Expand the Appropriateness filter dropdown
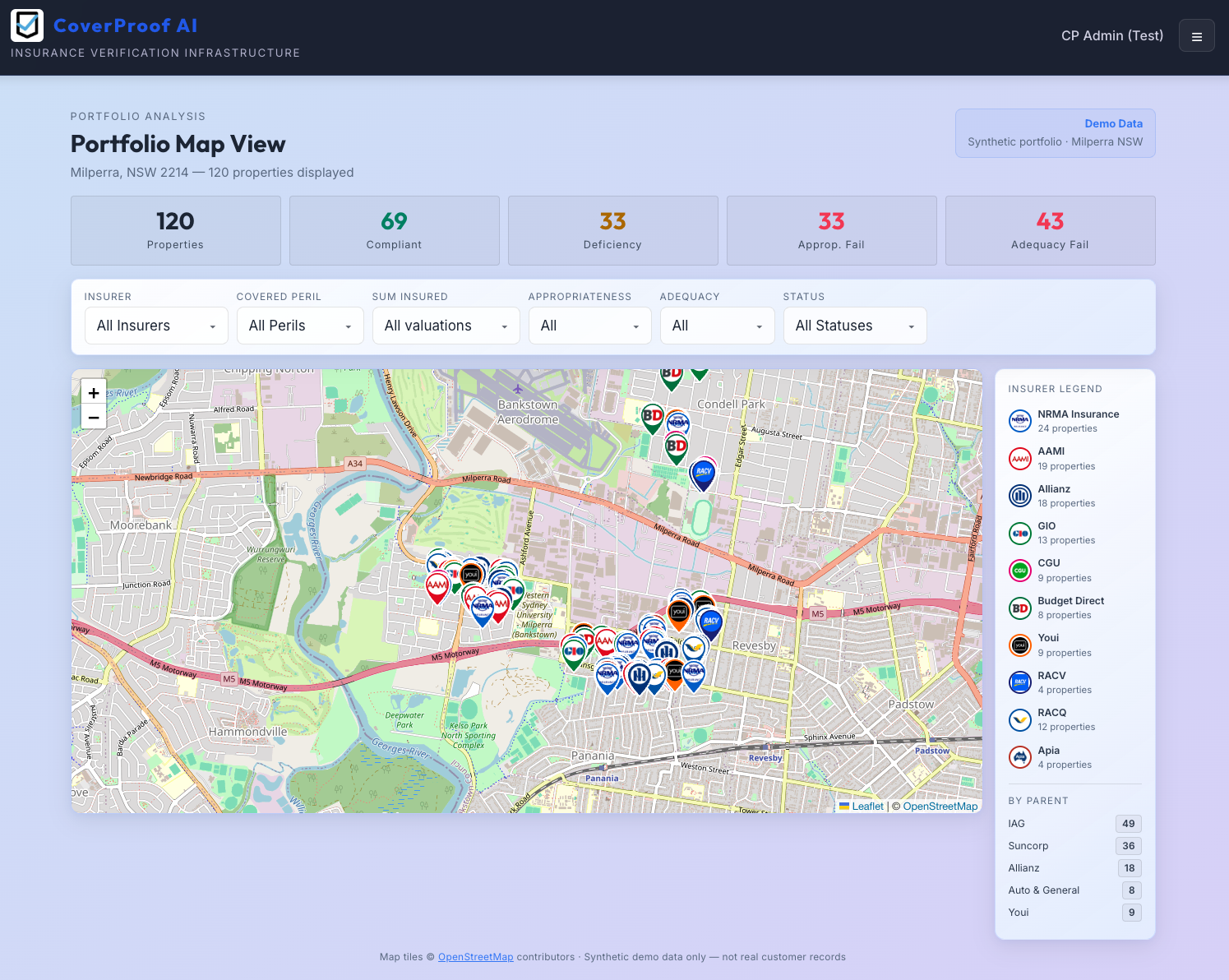The width and height of the screenshot is (1229, 980). coord(589,326)
